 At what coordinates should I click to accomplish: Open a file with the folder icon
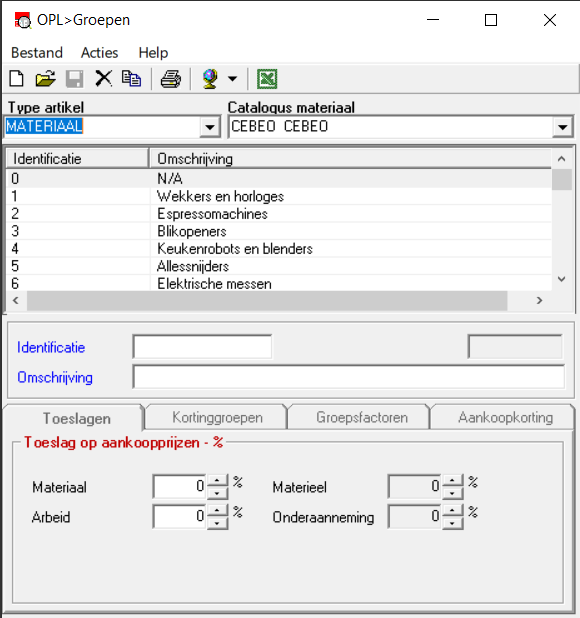(46, 78)
